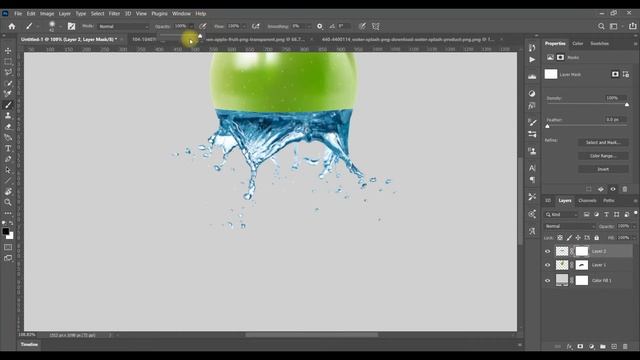Click the Home icon in options bar
This screenshot has height=360, width=640.
12,26
